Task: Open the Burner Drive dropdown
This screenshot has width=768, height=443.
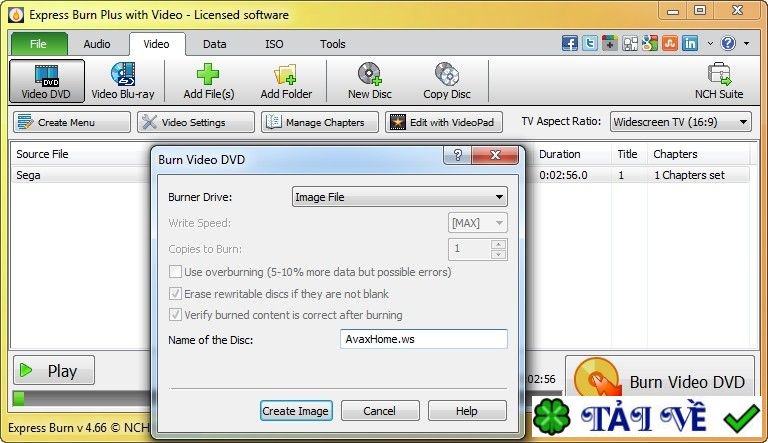Action: point(400,197)
